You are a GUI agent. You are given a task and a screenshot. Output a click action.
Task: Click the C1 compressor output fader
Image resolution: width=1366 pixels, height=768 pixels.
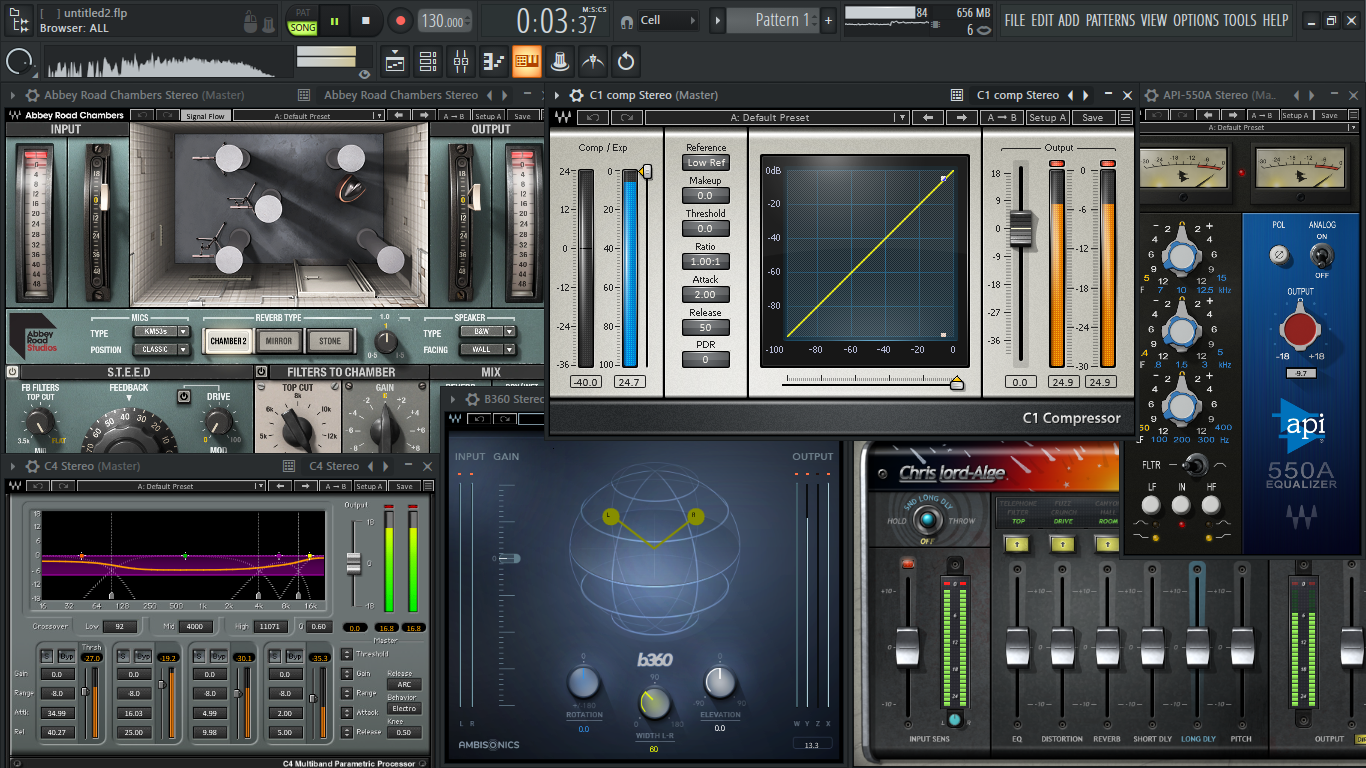(x=1020, y=229)
